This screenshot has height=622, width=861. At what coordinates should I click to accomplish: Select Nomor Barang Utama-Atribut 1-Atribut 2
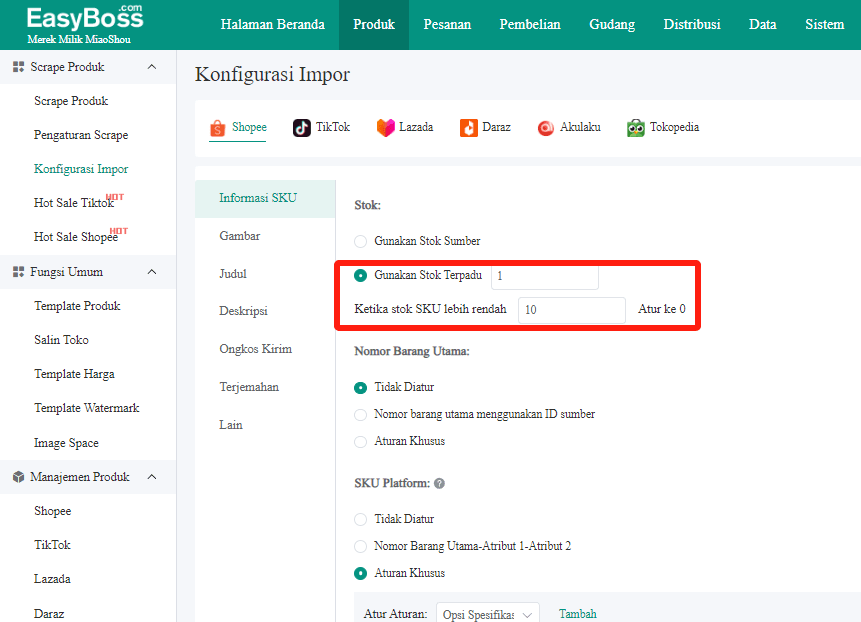(x=360, y=546)
